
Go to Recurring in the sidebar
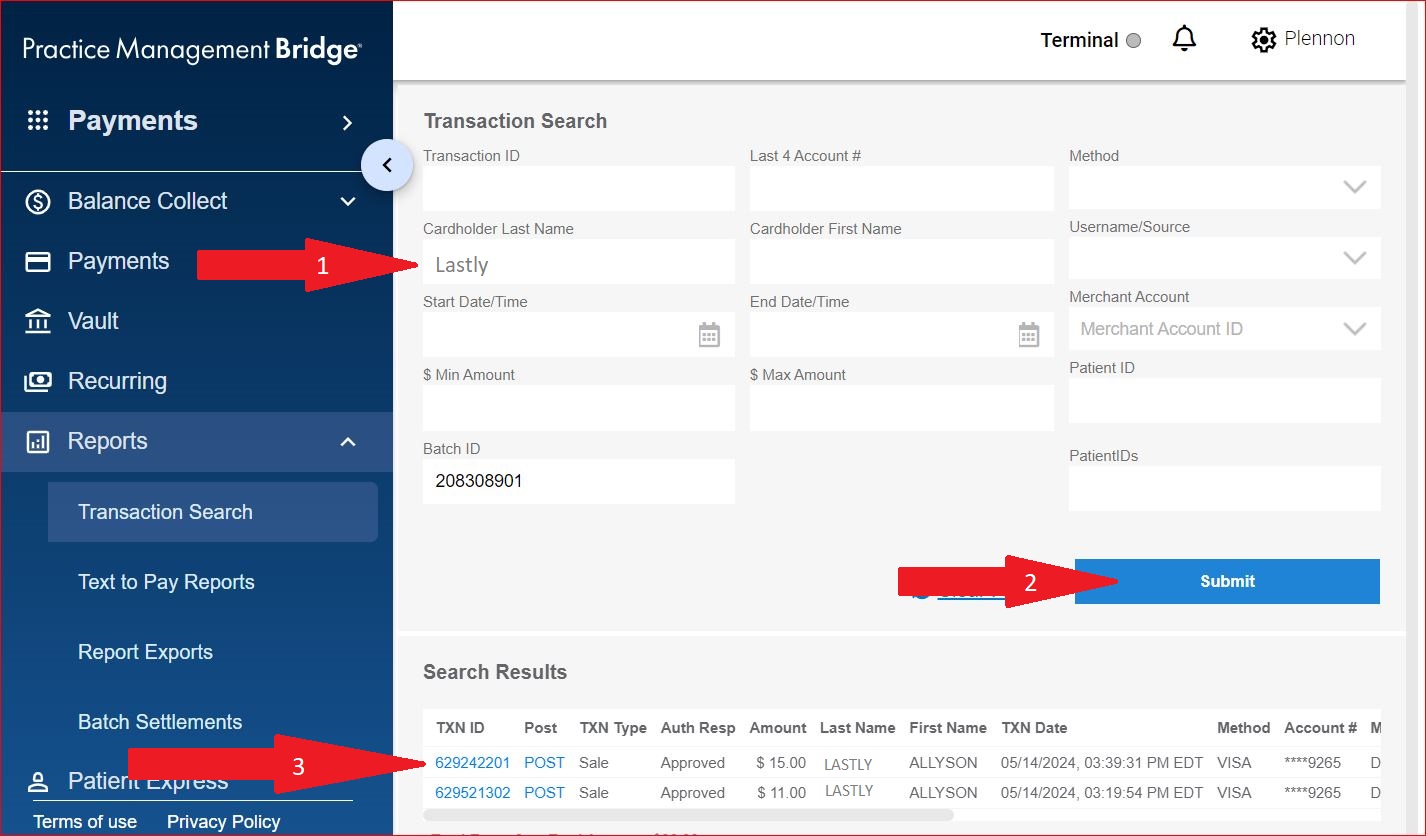[117, 381]
